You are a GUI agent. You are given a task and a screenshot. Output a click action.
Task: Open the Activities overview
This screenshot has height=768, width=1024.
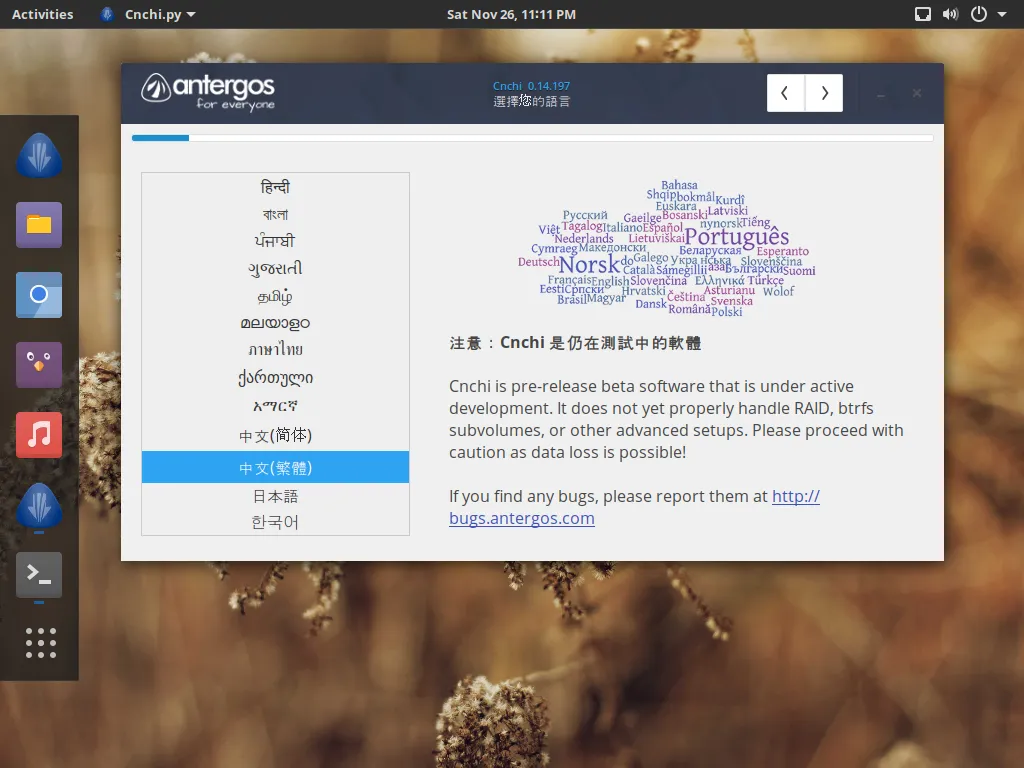(42, 14)
